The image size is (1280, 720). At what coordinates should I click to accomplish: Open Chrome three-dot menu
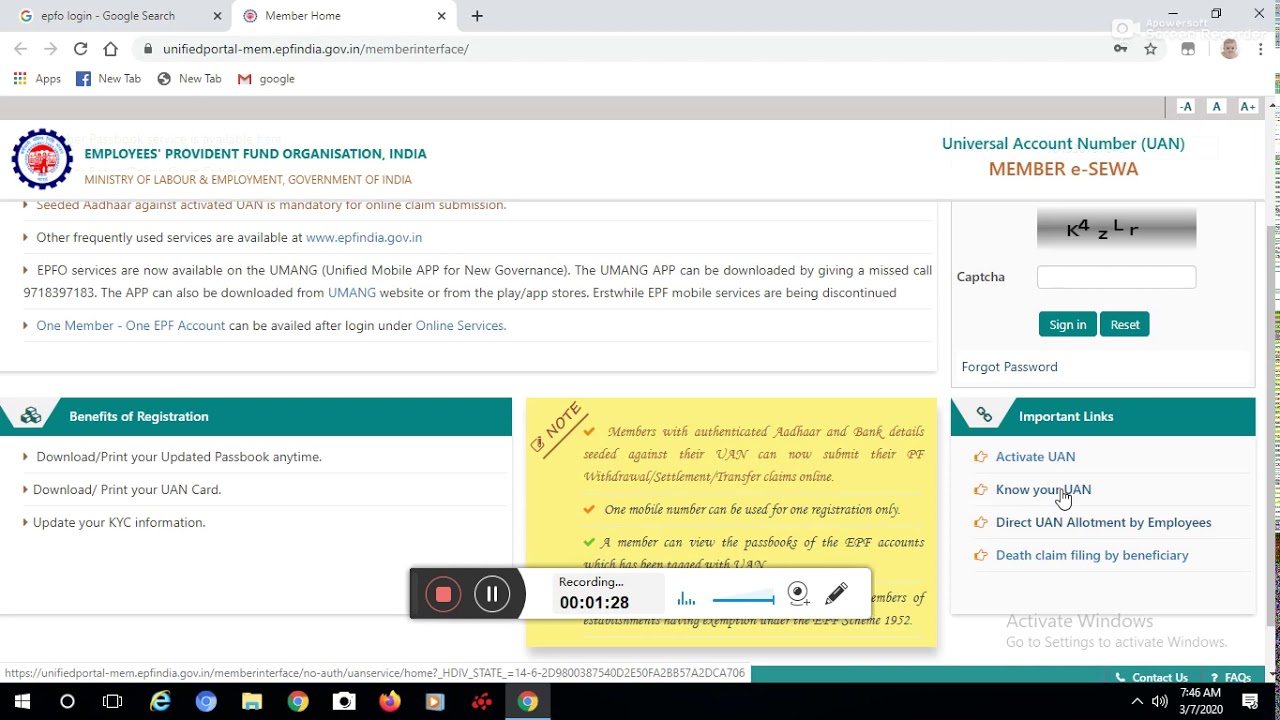(x=1262, y=49)
